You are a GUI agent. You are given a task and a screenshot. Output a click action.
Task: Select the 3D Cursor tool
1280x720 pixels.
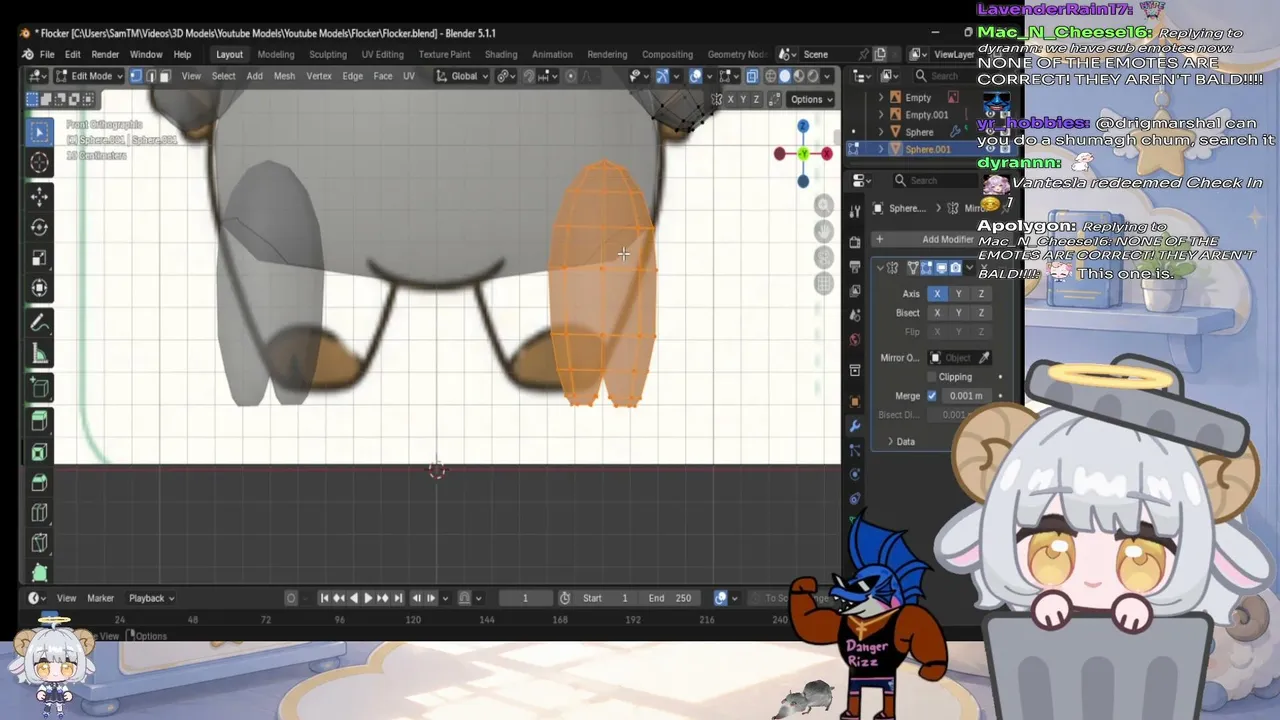pos(40,162)
